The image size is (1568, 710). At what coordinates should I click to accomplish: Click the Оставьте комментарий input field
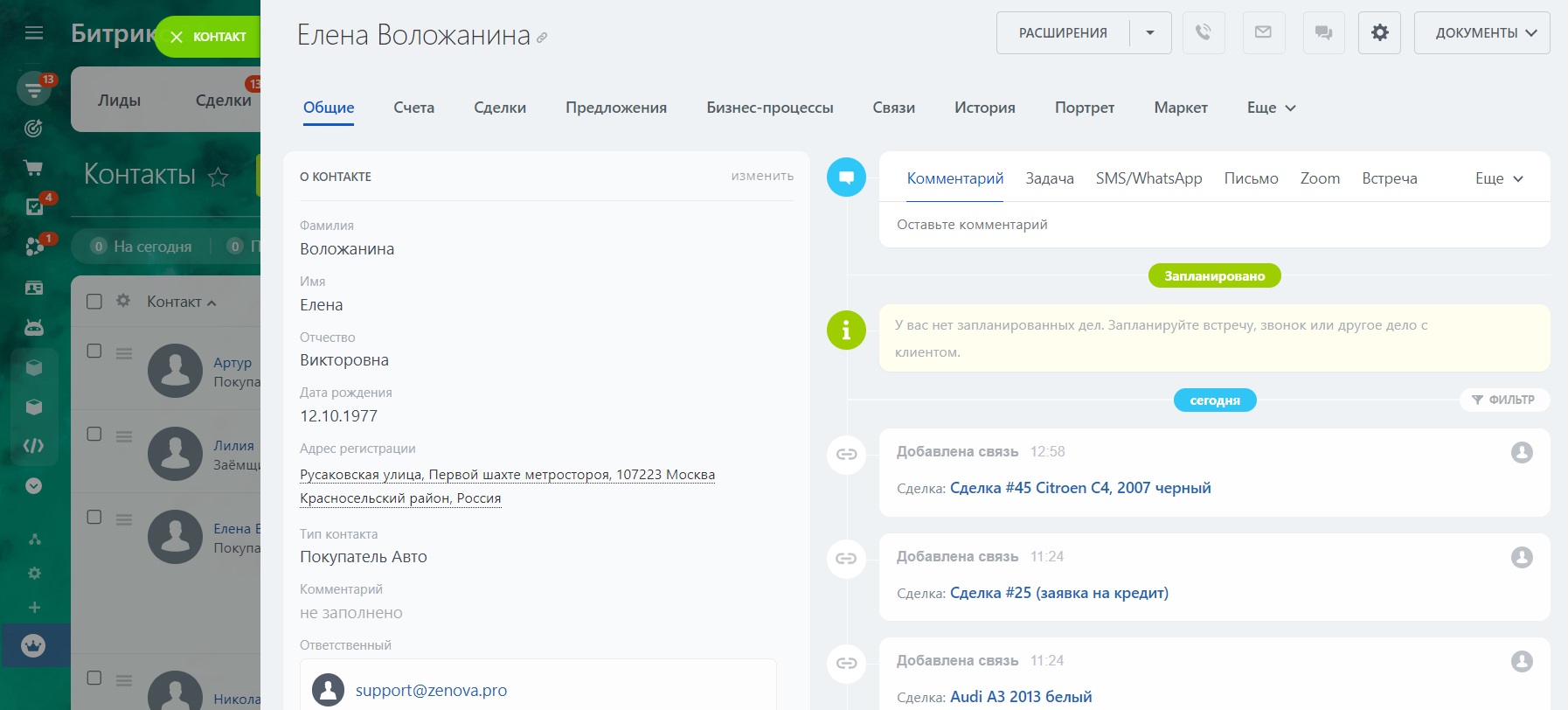click(1213, 225)
